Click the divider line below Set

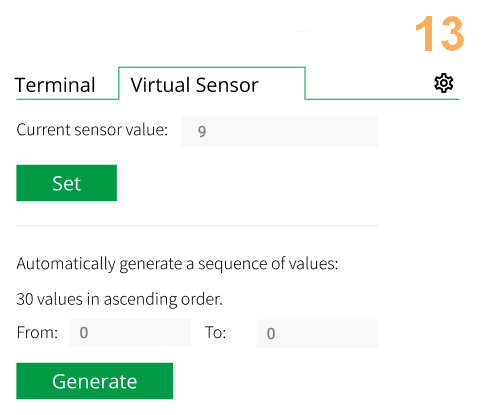[197, 226]
